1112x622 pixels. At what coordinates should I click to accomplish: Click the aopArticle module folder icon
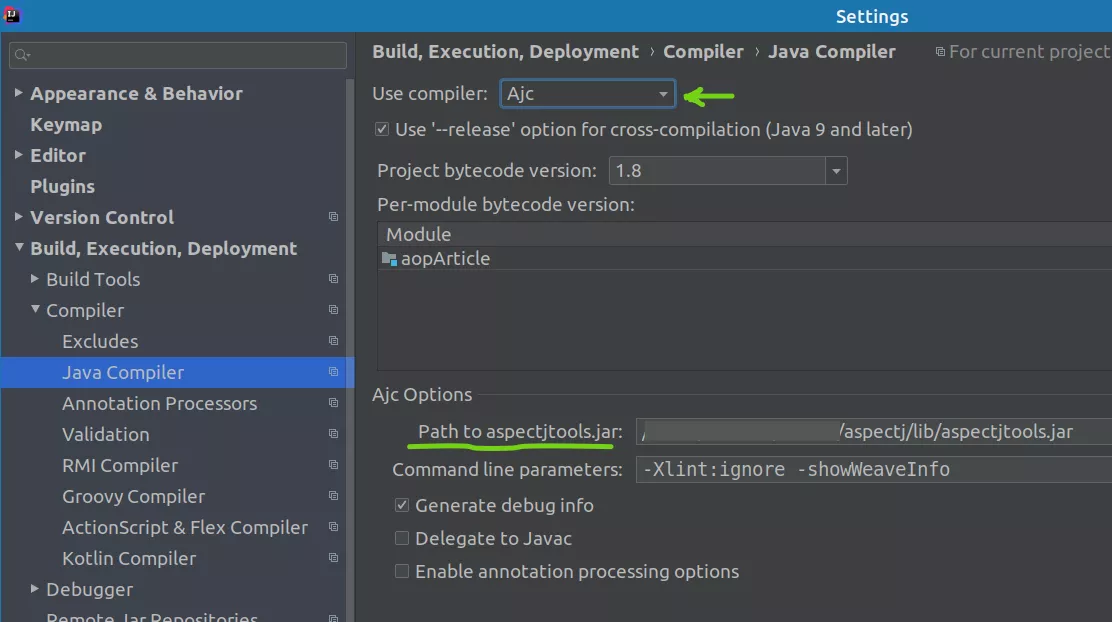(389, 259)
